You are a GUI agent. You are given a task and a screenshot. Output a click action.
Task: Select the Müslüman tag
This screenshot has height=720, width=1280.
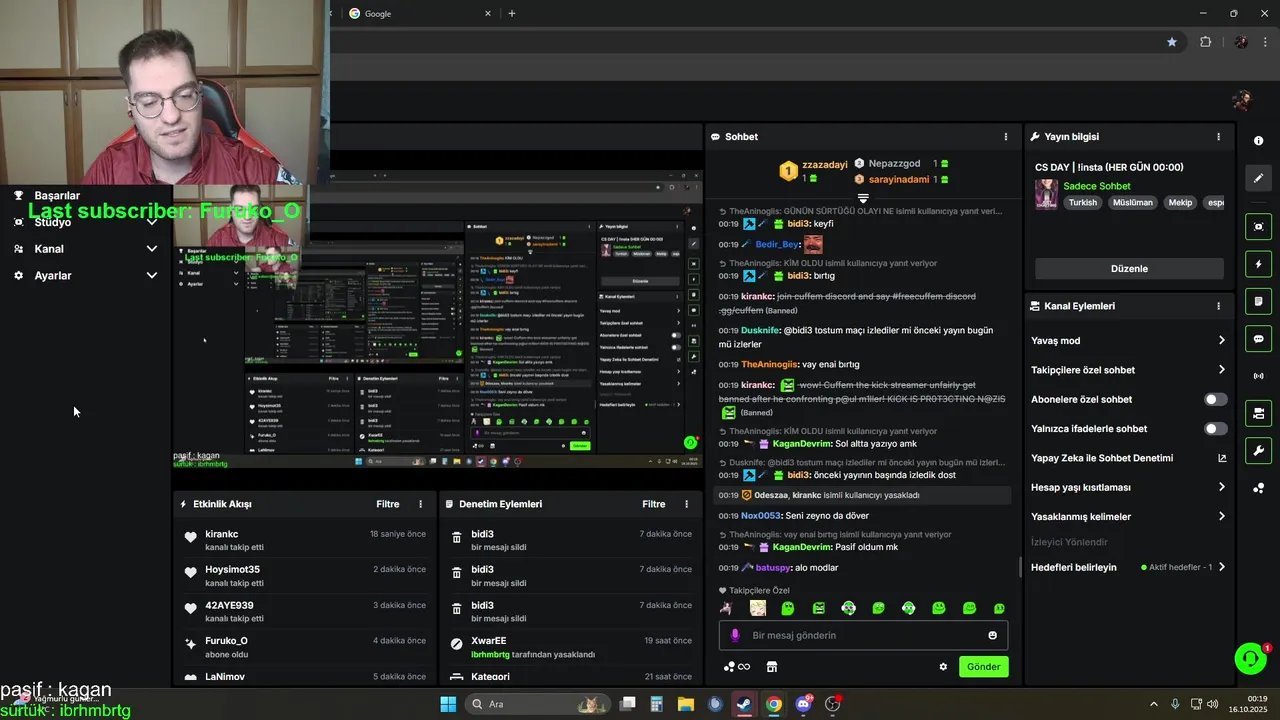pos(1132,202)
